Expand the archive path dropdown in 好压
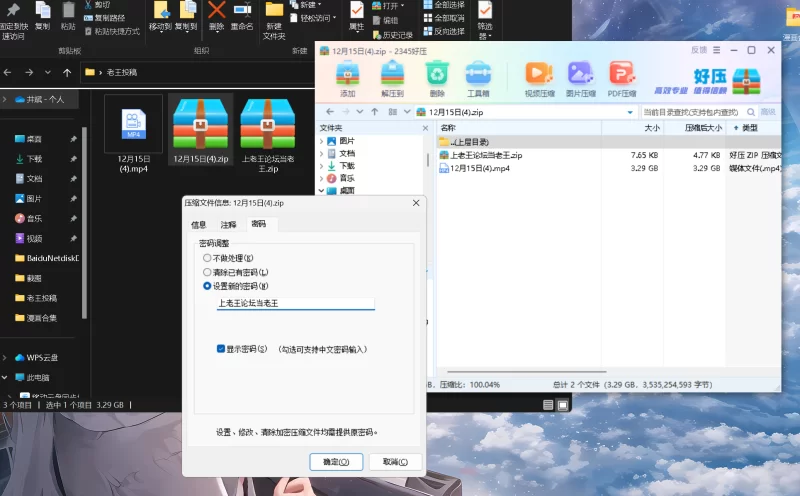The image size is (800, 496). 630,112
